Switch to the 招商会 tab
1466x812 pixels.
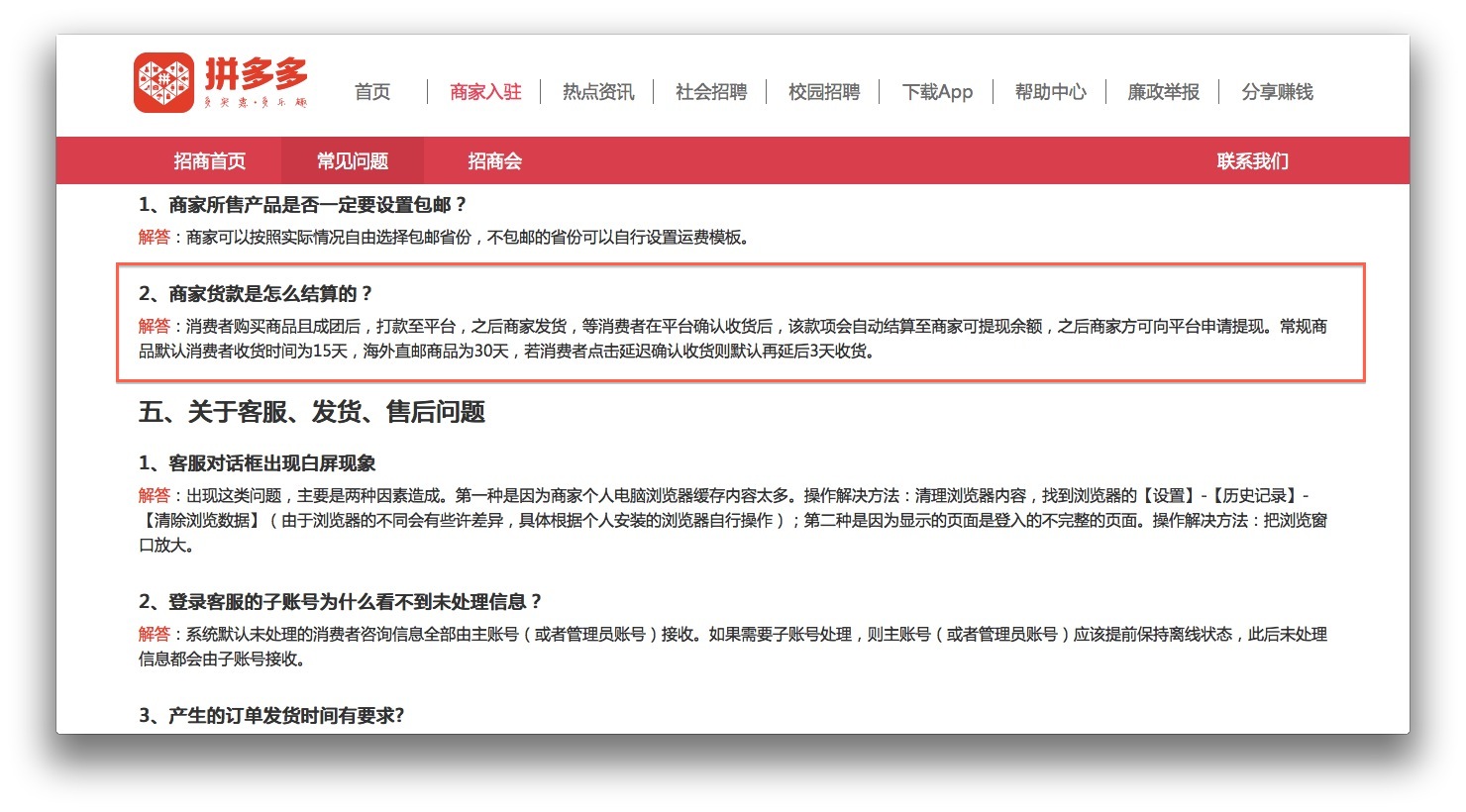[x=495, y=161]
